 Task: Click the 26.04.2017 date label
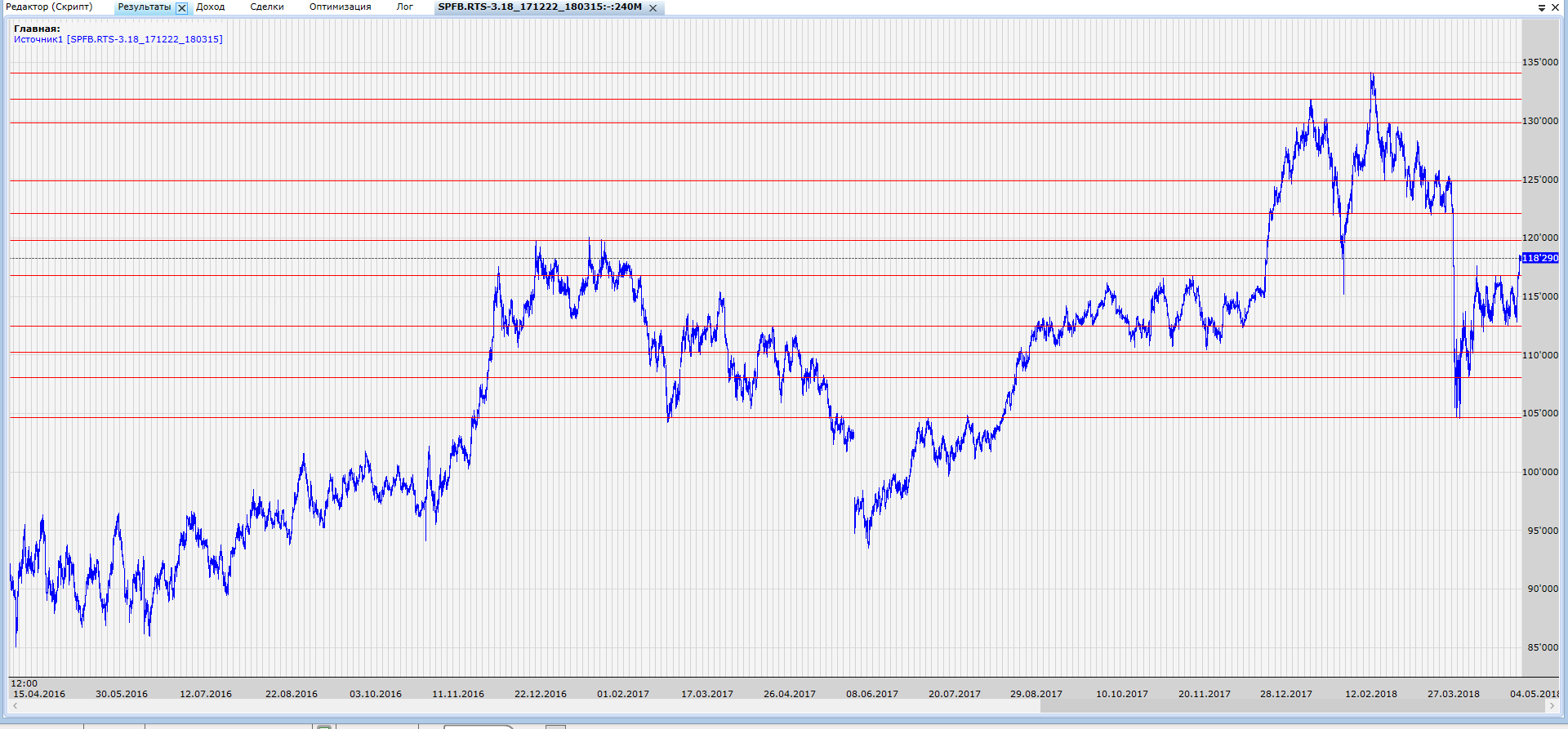click(790, 694)
